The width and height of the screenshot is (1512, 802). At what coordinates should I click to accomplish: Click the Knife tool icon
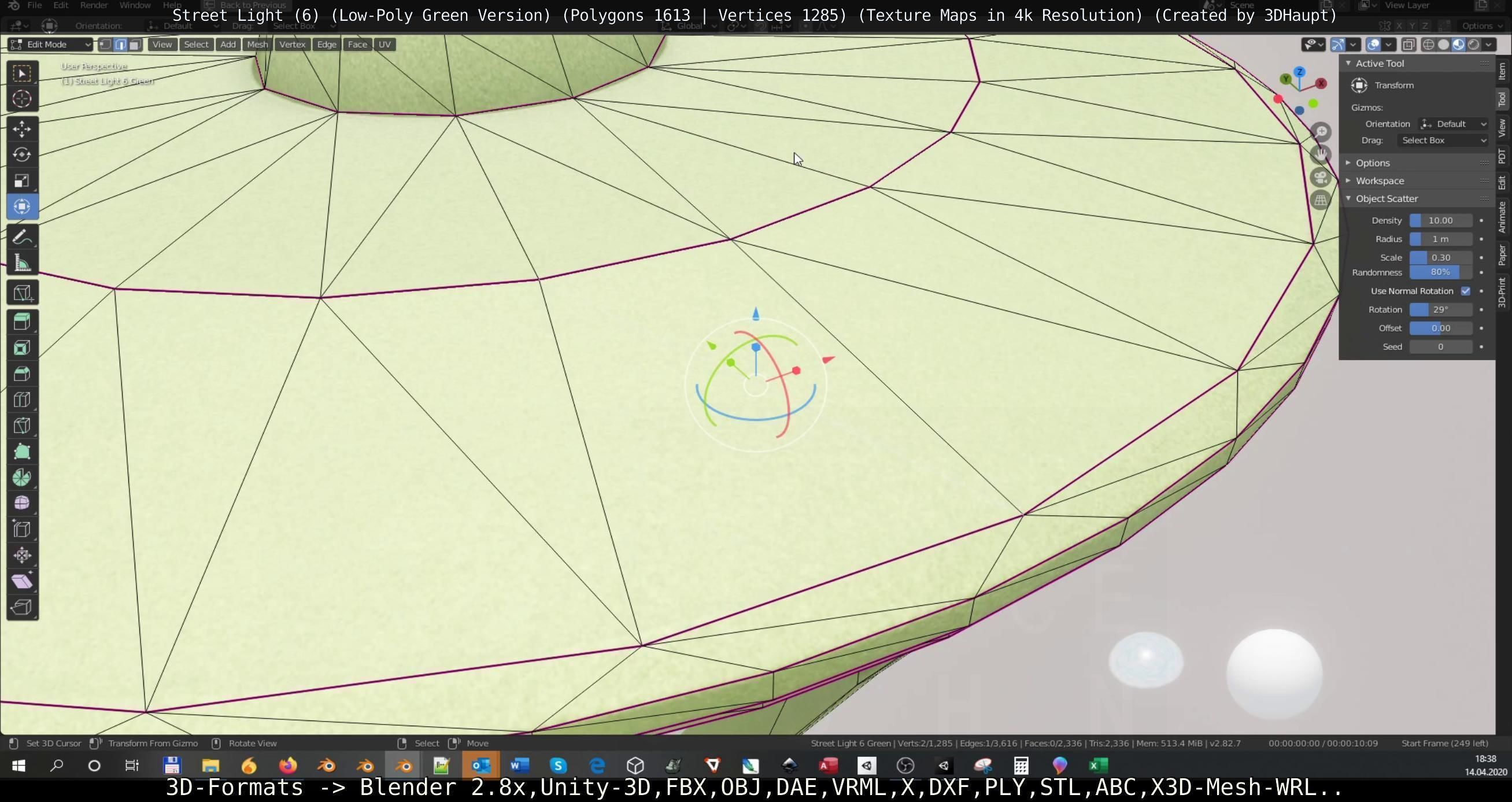pos(22,426)
